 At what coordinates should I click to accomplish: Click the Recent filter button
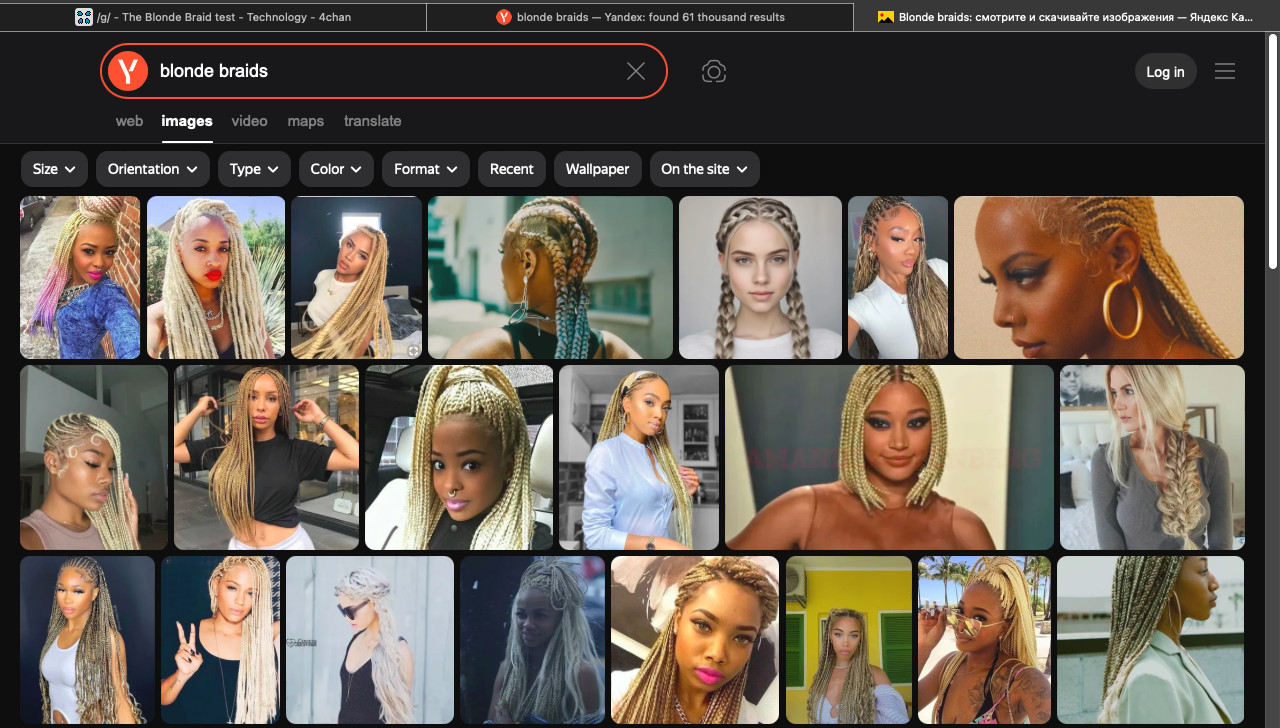tap(512, 169)
